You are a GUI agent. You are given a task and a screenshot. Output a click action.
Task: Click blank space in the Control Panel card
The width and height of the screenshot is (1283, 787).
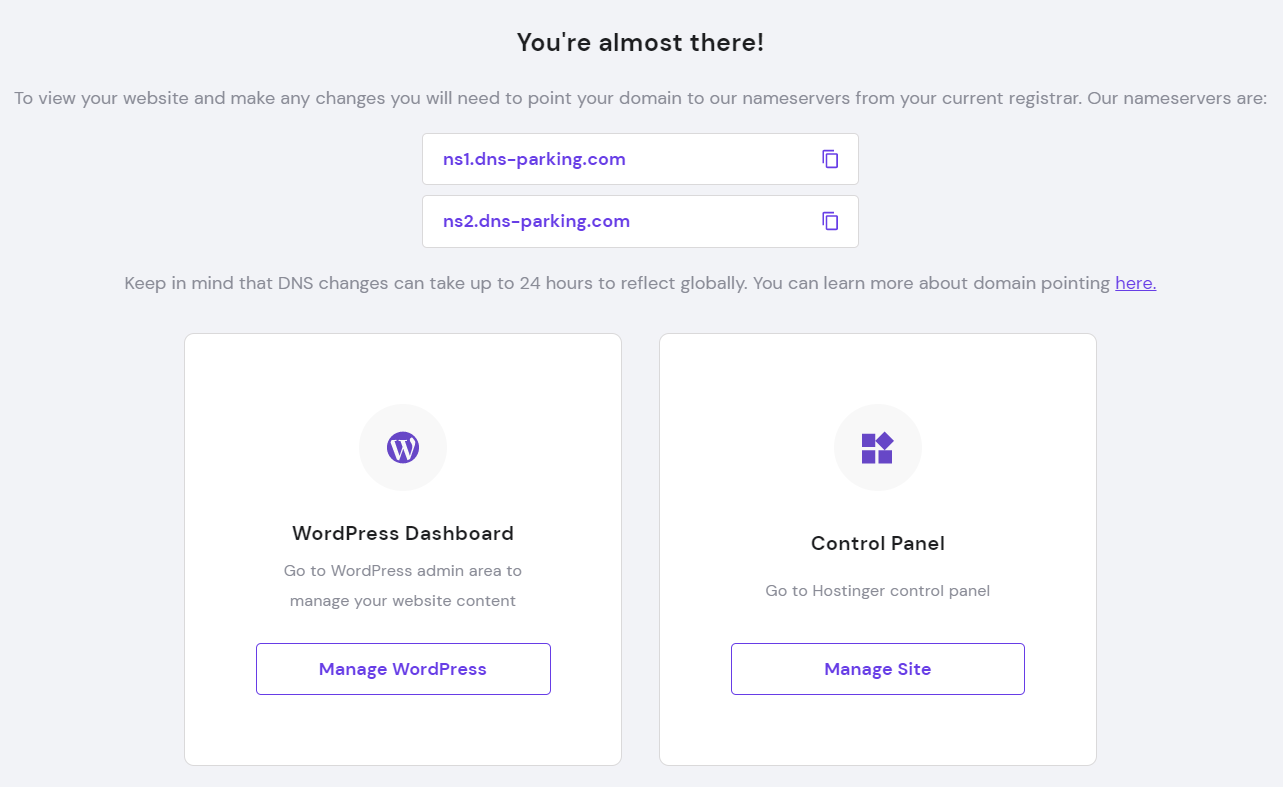(x=878, y=730)
